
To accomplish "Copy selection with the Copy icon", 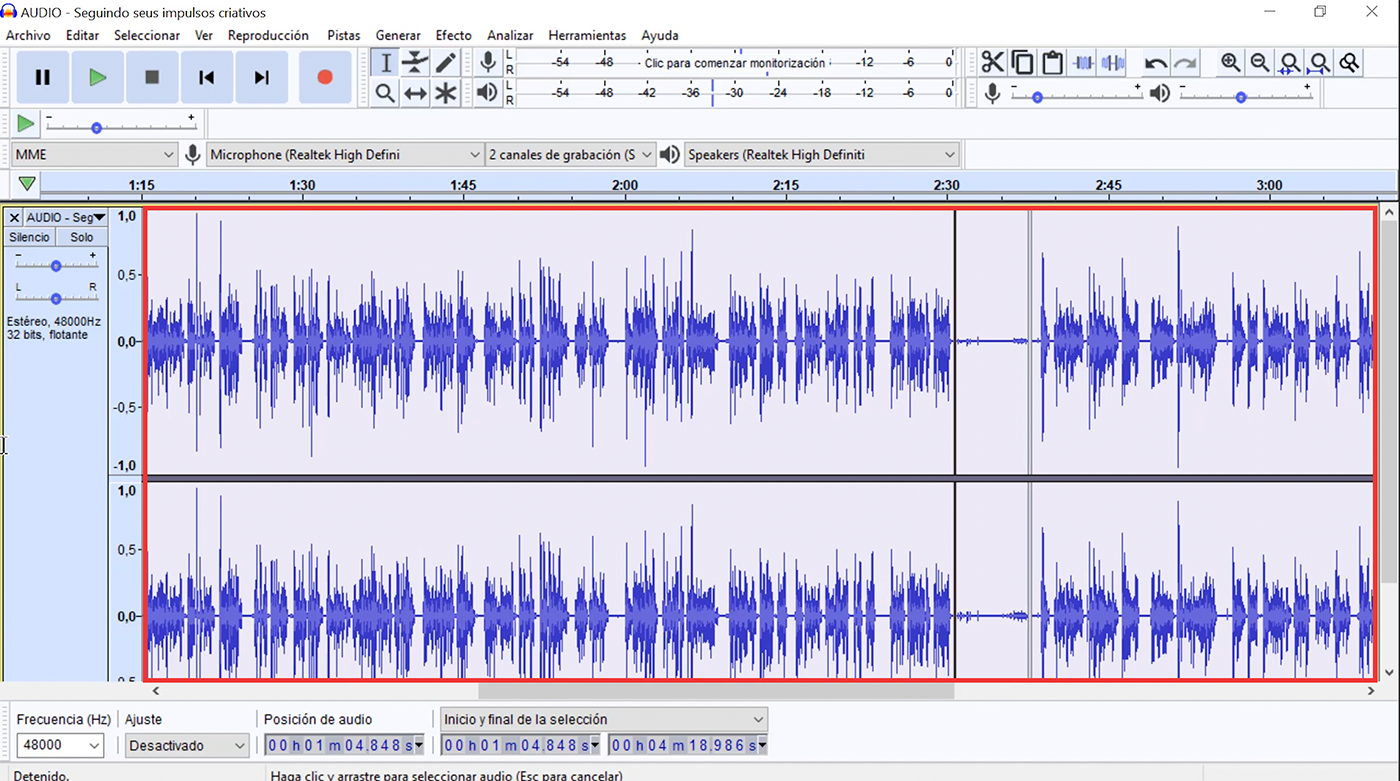I will tap(1022, 63).
